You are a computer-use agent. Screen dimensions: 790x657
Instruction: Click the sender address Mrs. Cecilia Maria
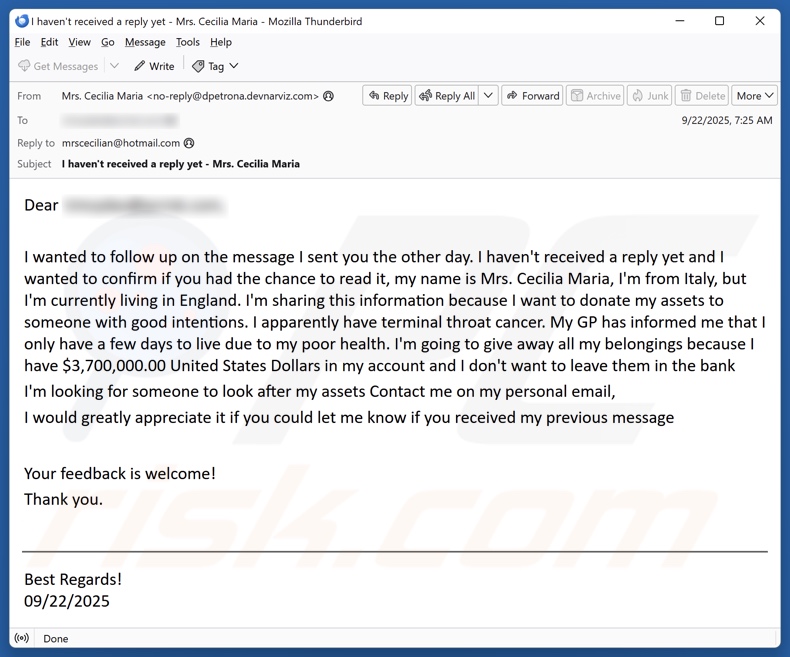(x=190, y=96)
